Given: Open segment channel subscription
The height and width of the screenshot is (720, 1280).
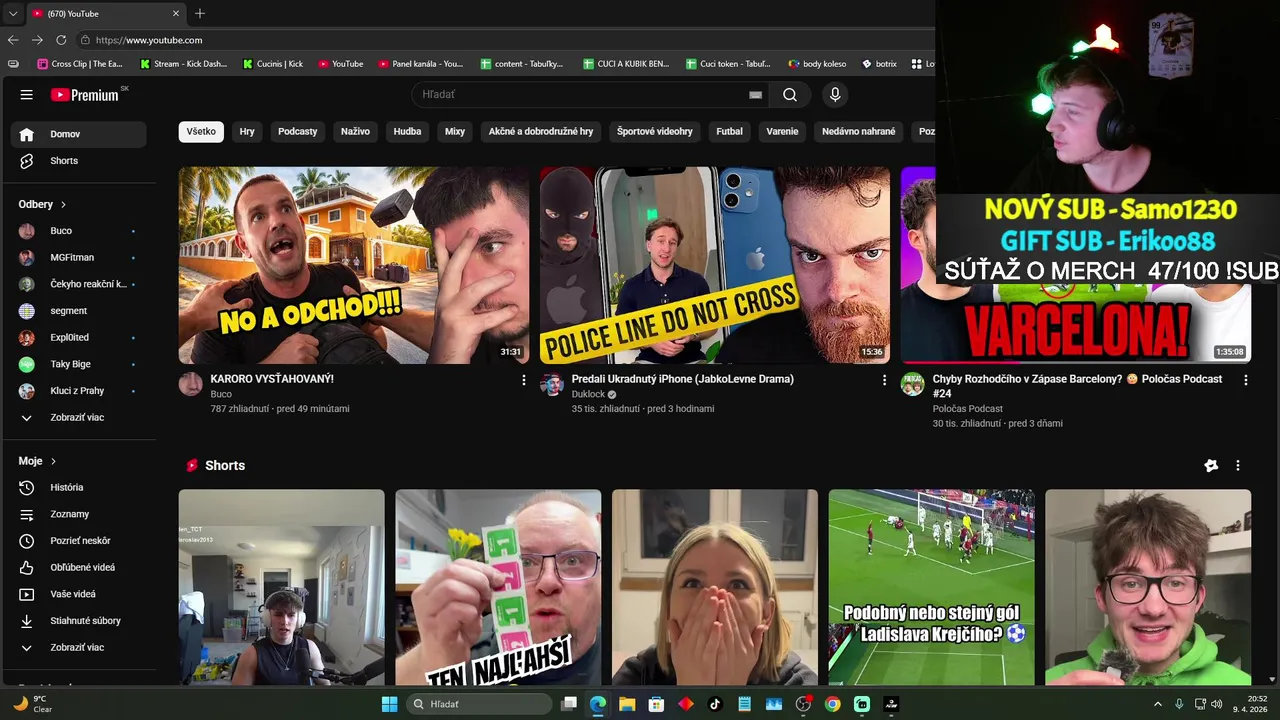Looking at the screenshot, I should pyautogui.click(x=79, y=311).
